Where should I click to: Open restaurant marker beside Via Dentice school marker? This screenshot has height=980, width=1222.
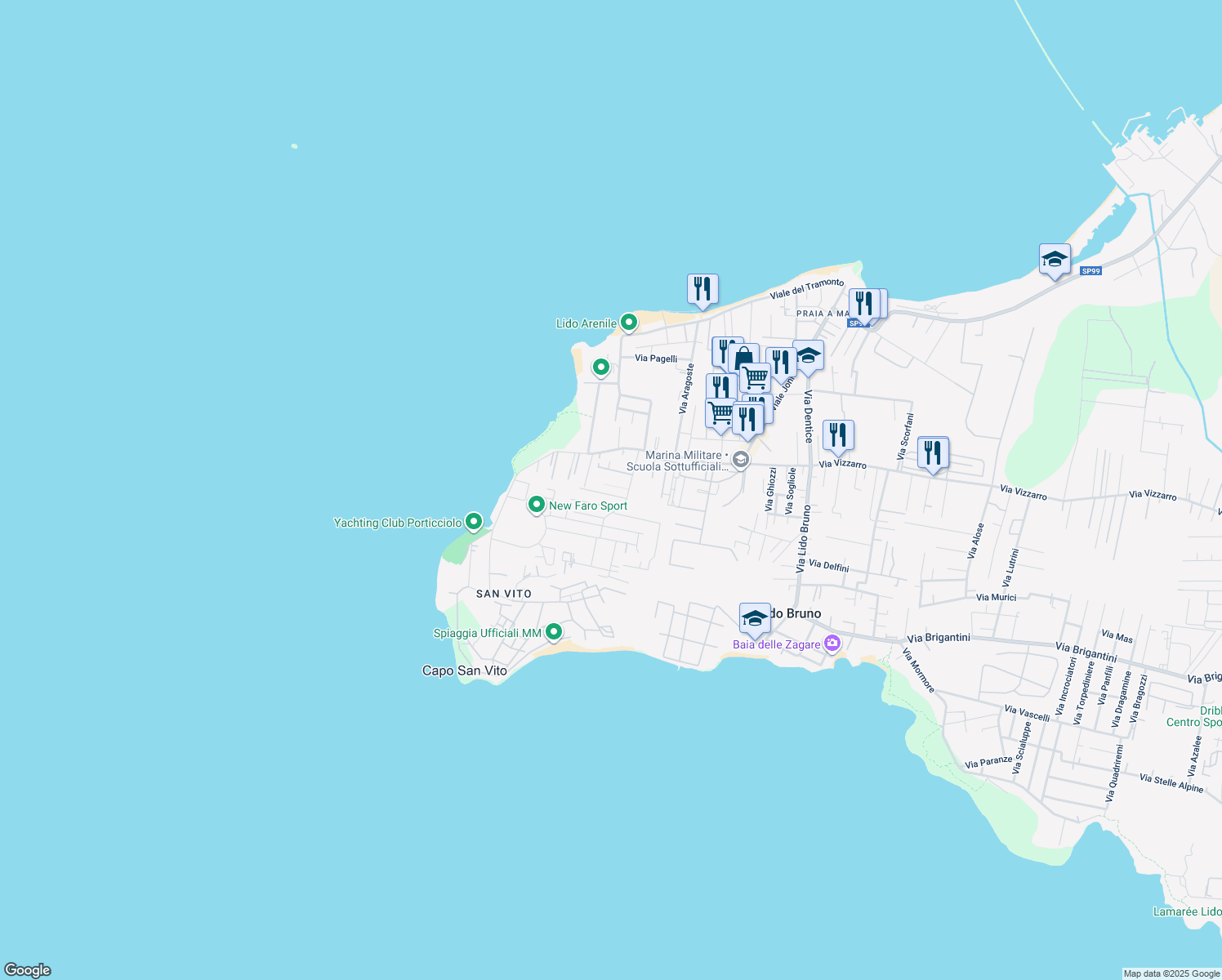pos(781,363)
